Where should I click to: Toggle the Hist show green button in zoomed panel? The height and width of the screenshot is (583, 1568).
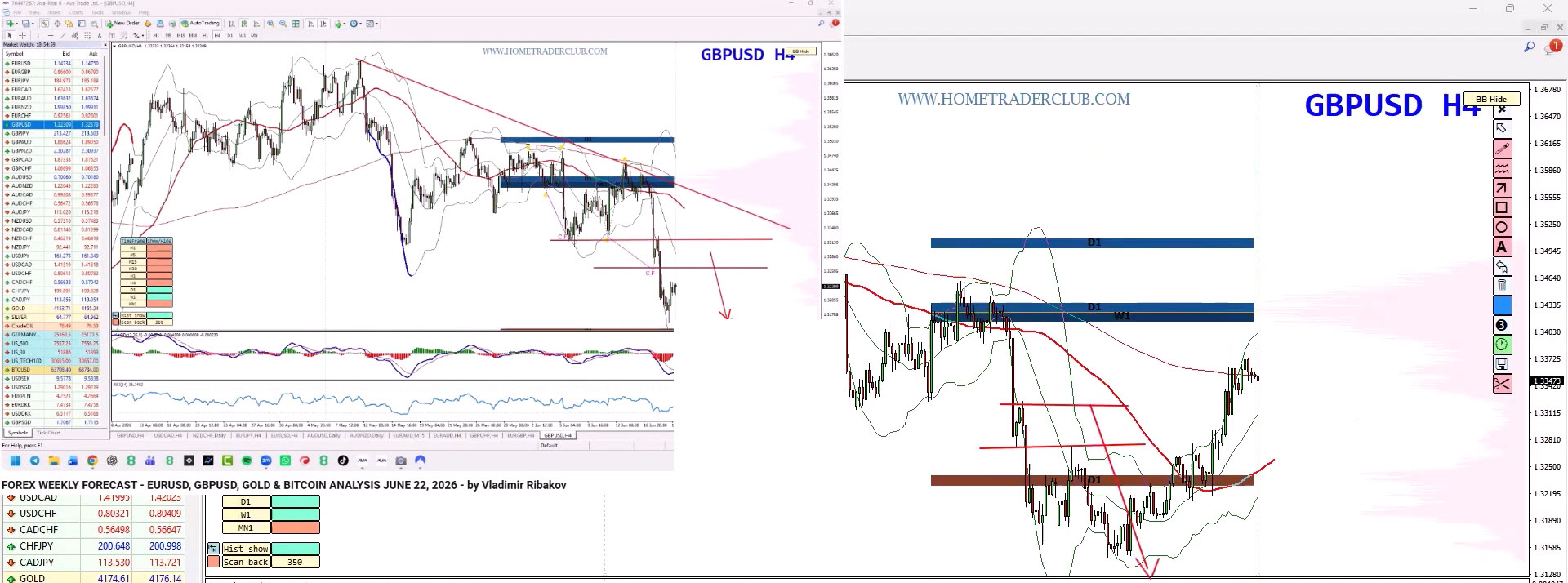click(295, 549)
